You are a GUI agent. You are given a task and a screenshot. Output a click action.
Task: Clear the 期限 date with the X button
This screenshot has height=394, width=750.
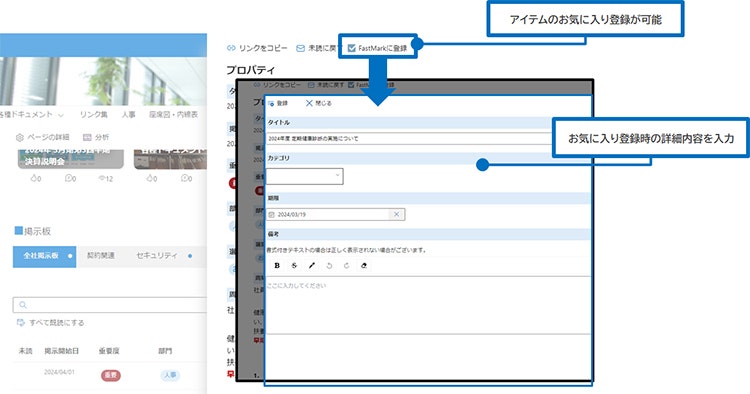397,214
